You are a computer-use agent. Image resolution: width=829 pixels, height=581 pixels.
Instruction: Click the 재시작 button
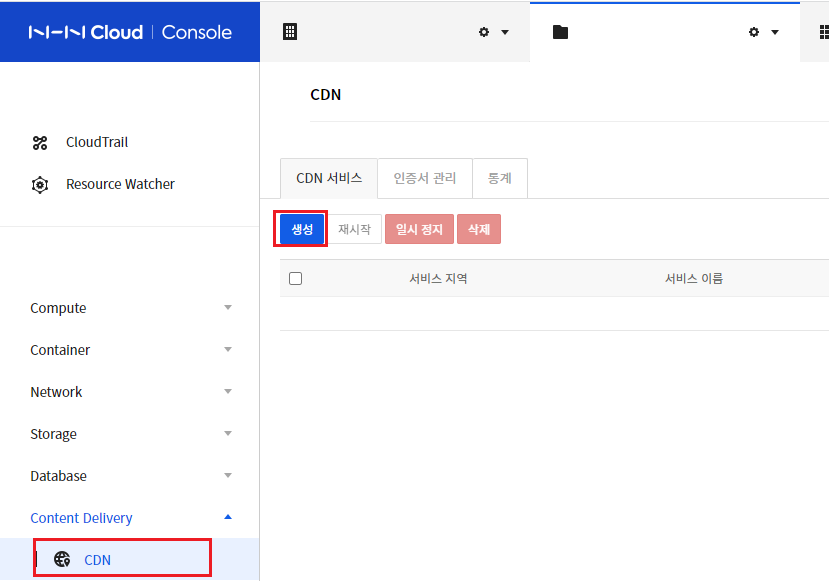pyautogui.click(x=354, y=229)
